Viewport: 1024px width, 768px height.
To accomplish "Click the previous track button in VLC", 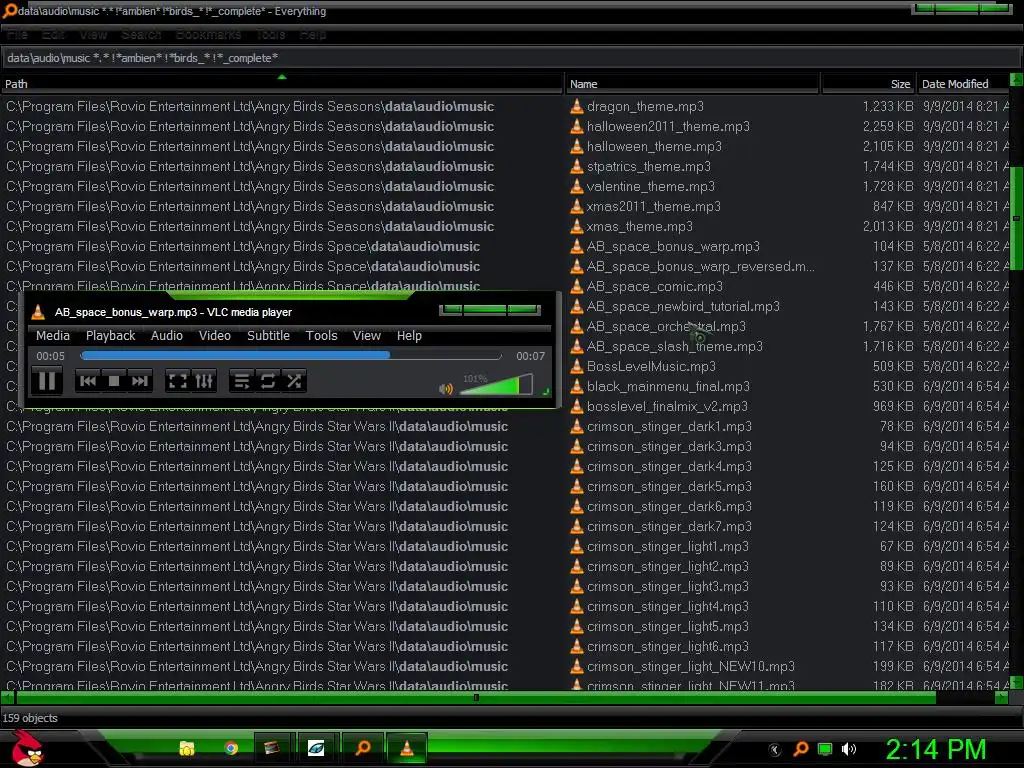I will pos(88,381).
